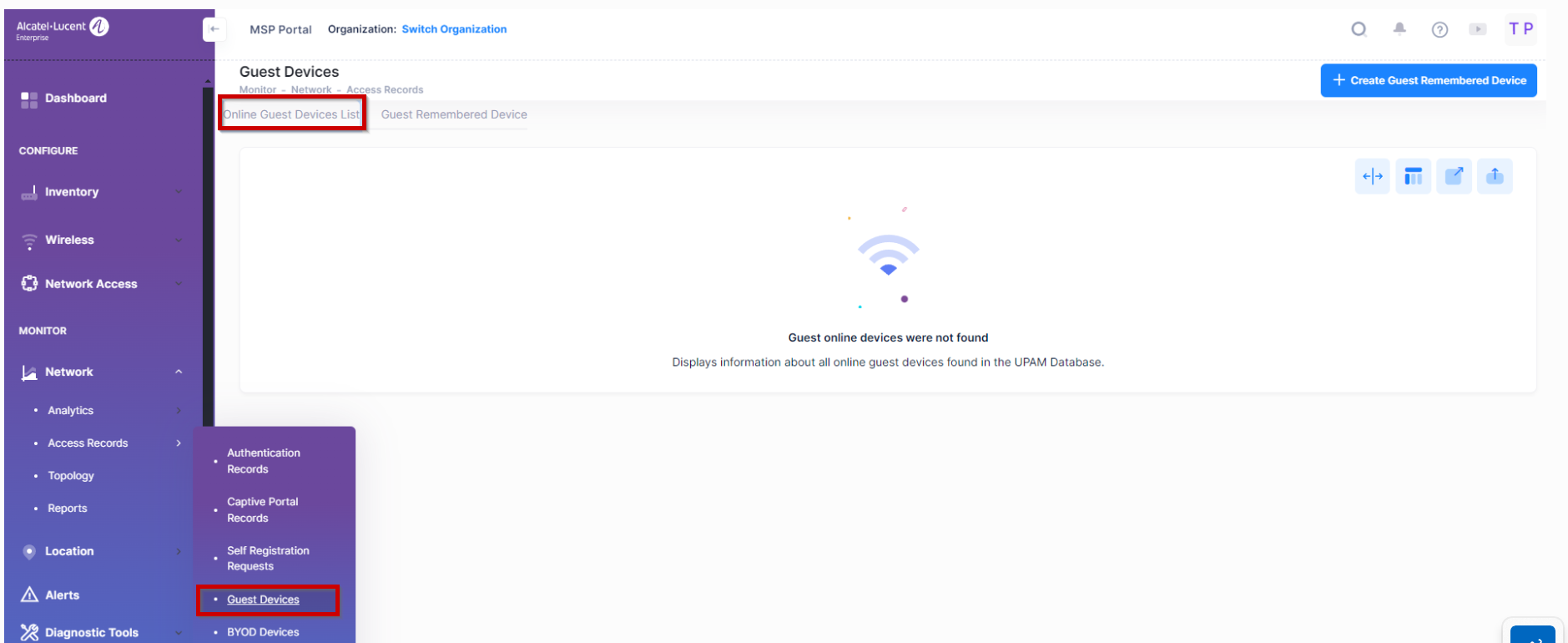1568x643 pixels.
Task: Open the notifications bell
Action: (x=1399, y=29)
